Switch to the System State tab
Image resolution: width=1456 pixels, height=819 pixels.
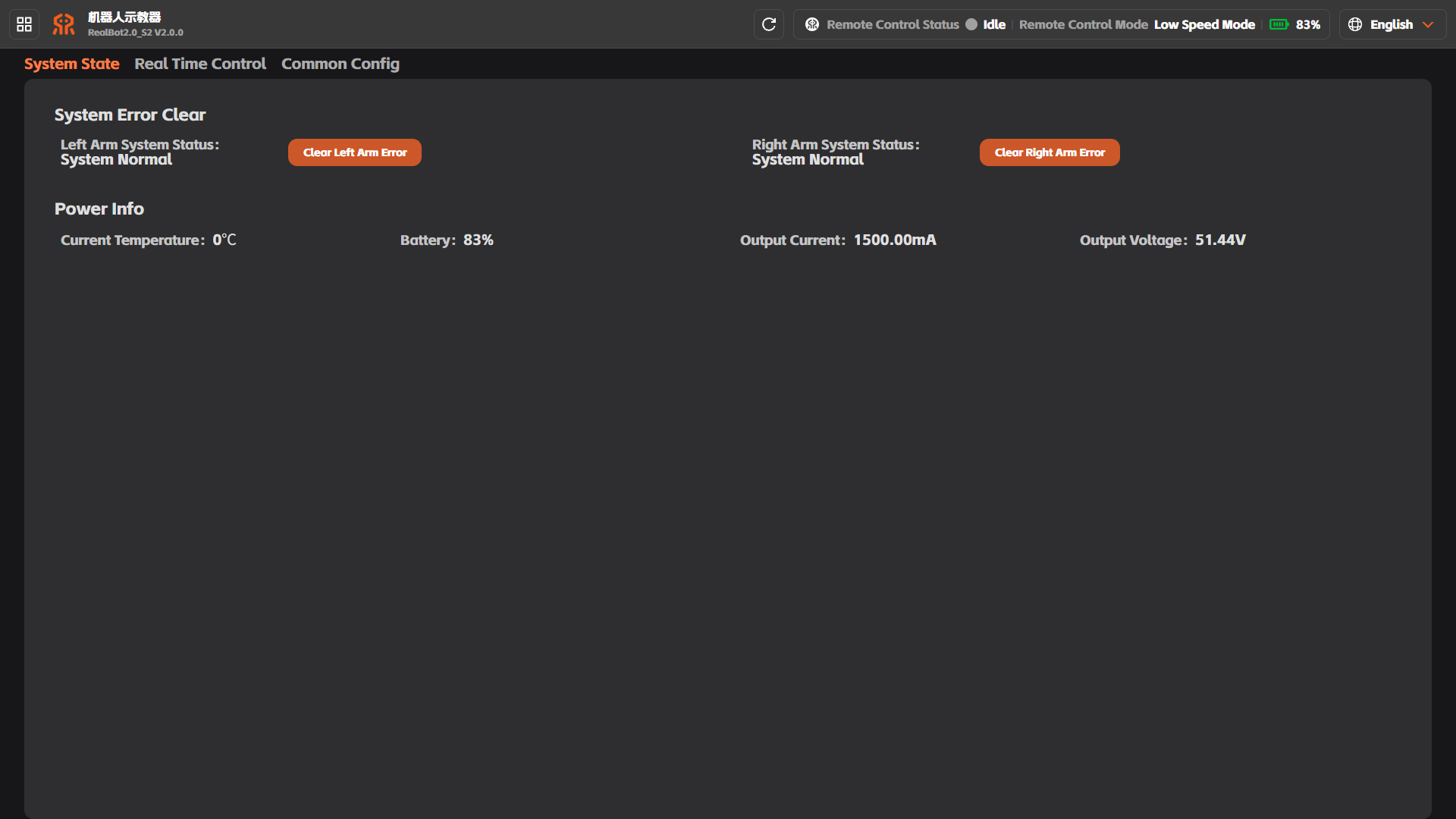[72, 64]
